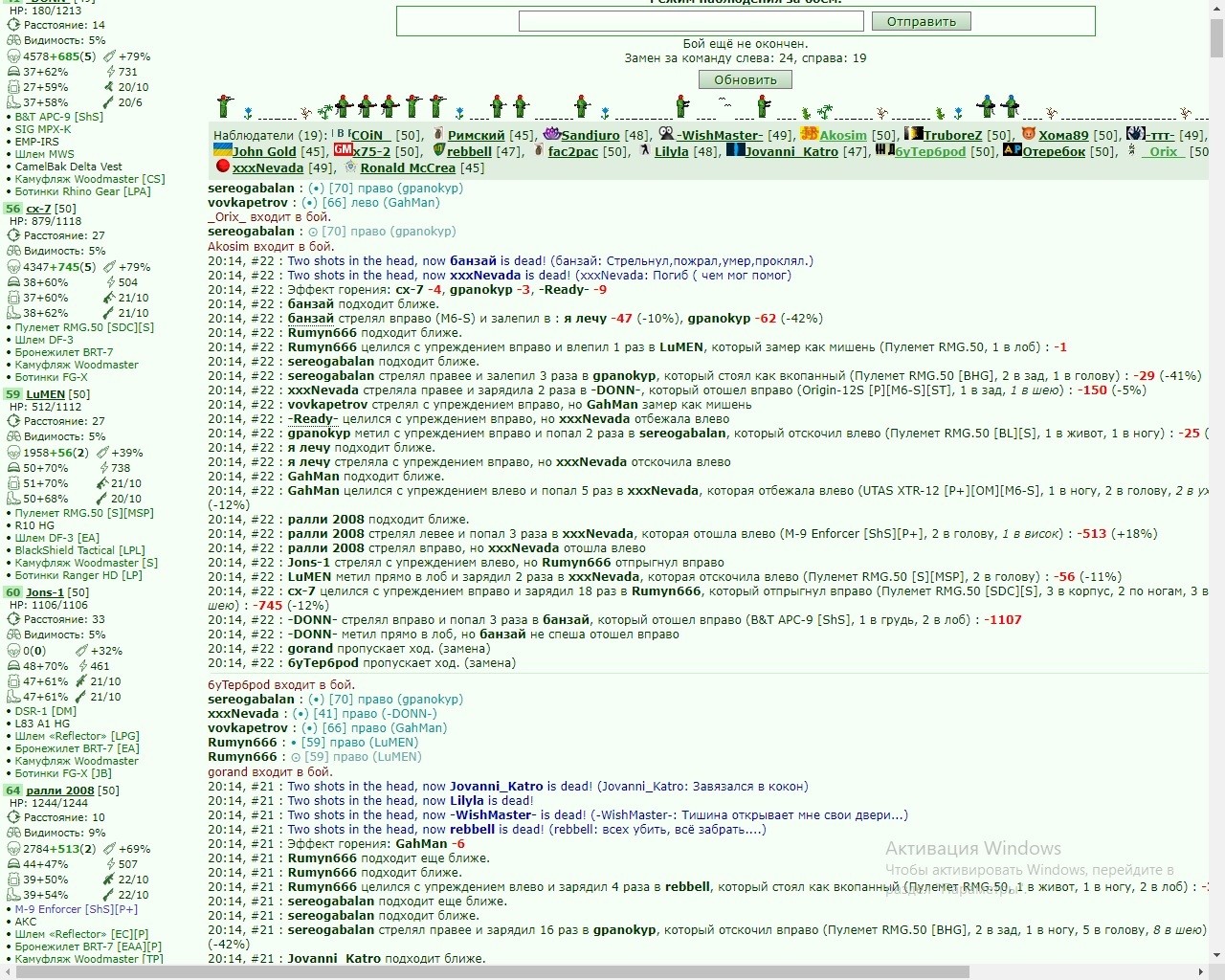The image size is (1225, 980).
Task: Open the SIG MPX-K weapon link
Action: (43, 129)
